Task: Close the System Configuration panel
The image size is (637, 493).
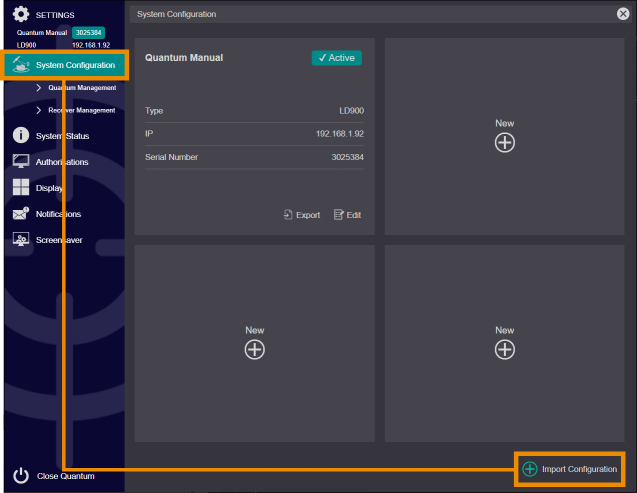Action: coord(623,14)
